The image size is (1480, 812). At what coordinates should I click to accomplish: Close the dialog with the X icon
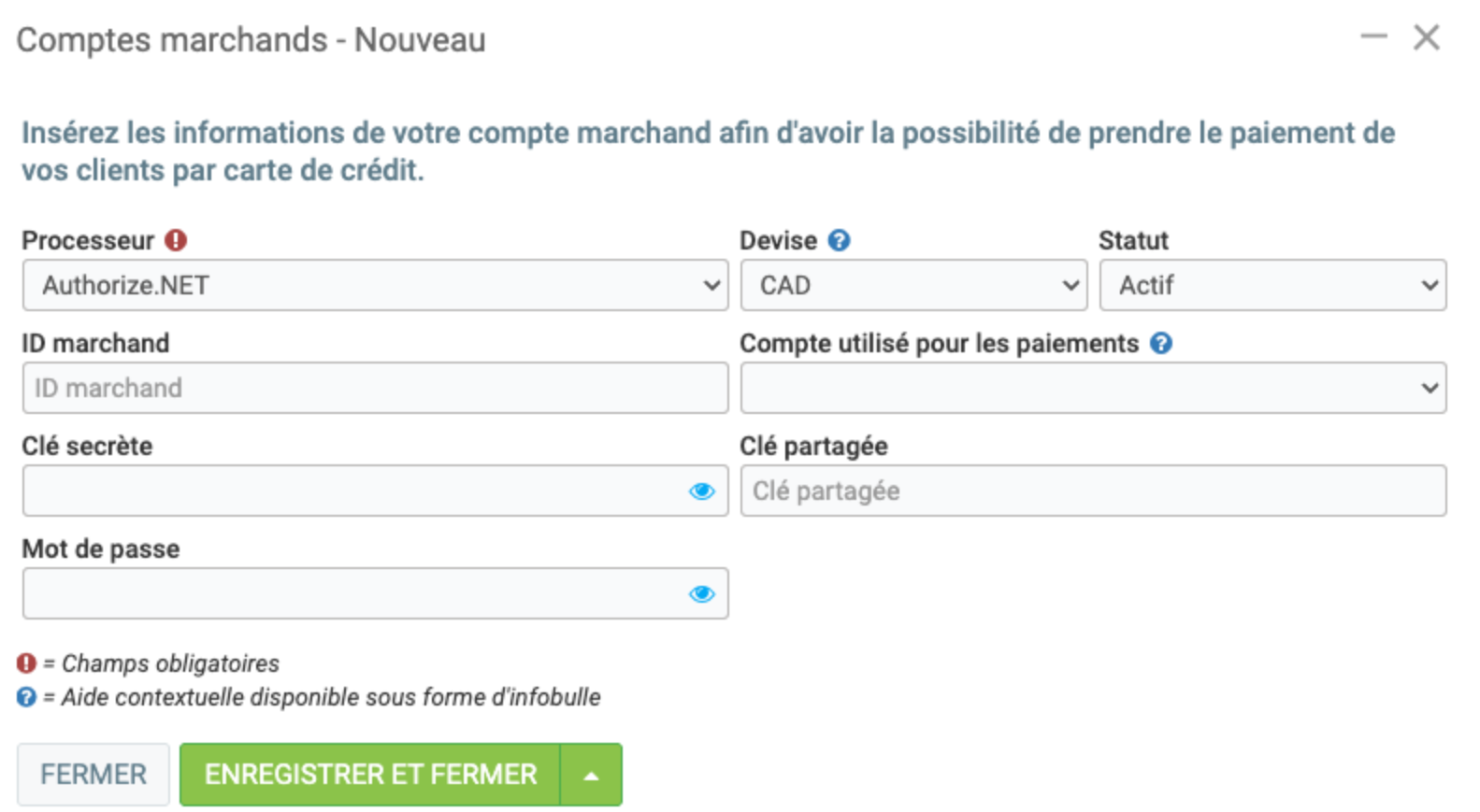1427,37
